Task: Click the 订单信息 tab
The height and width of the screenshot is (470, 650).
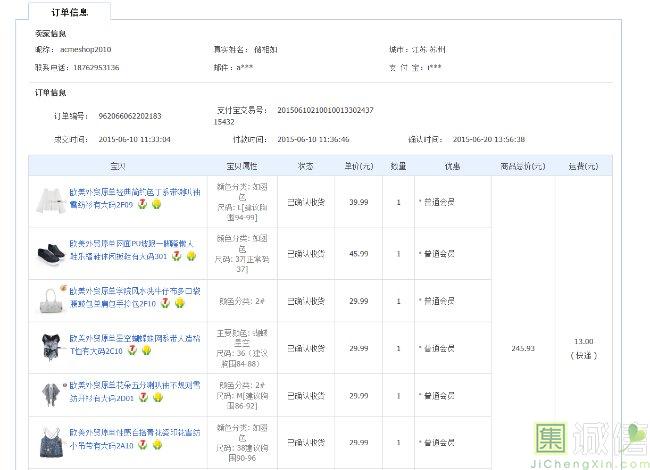Action: [70, 12]
